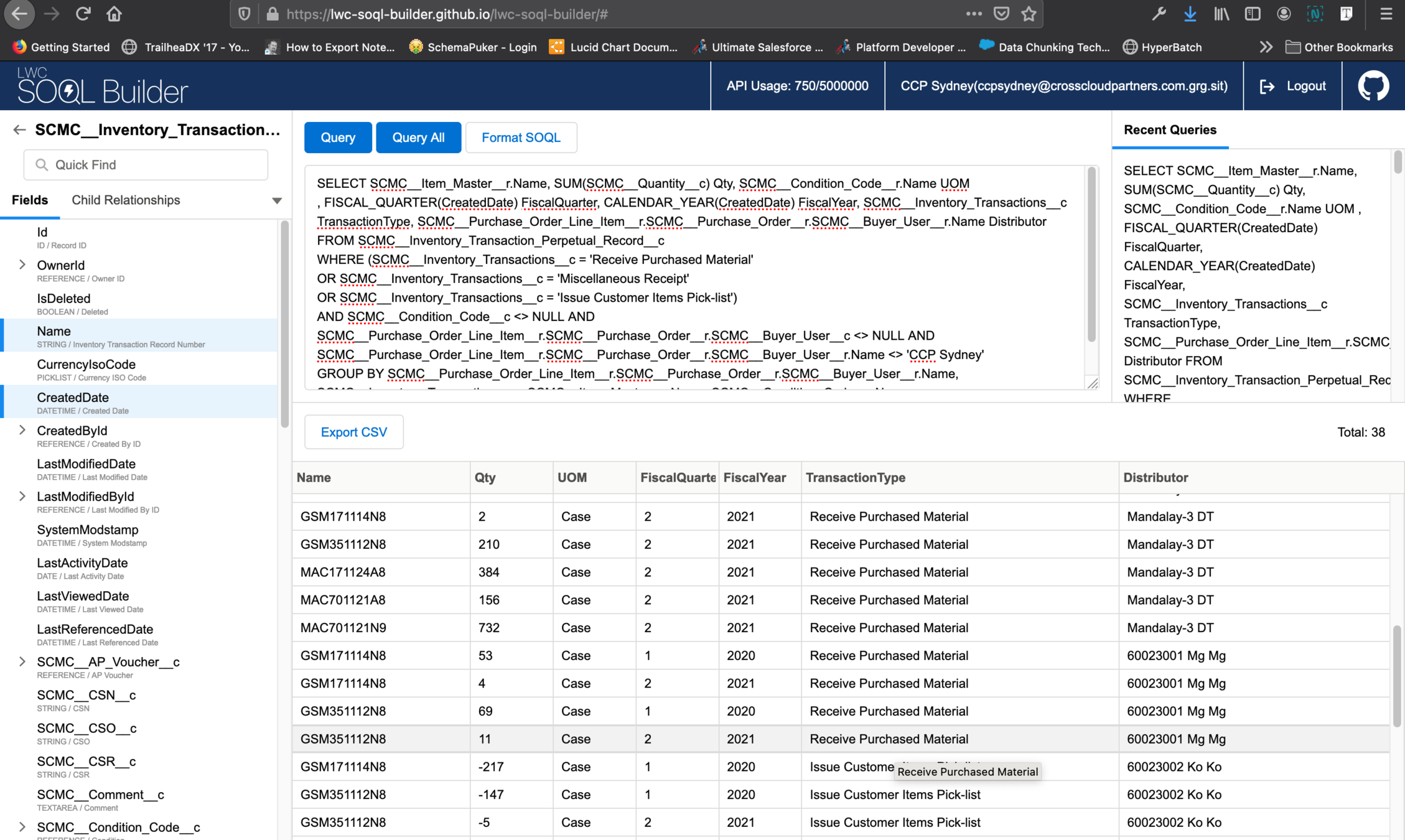Export the results with Export CSV

[353, 432]
